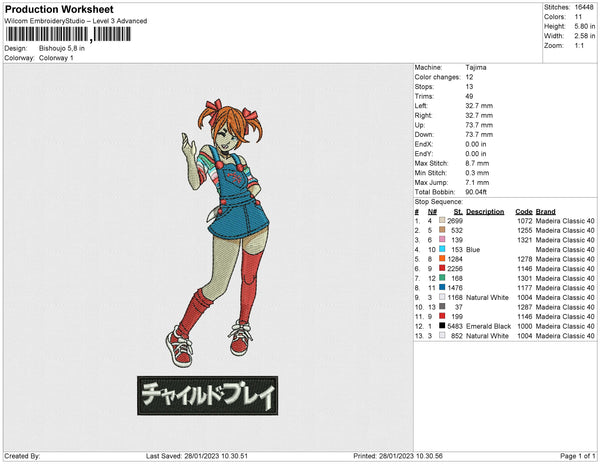The height and width of the screenshot is (464, 600).
Task: Click the 'Colorway 1' value
Action: click(x=56, y=58)
